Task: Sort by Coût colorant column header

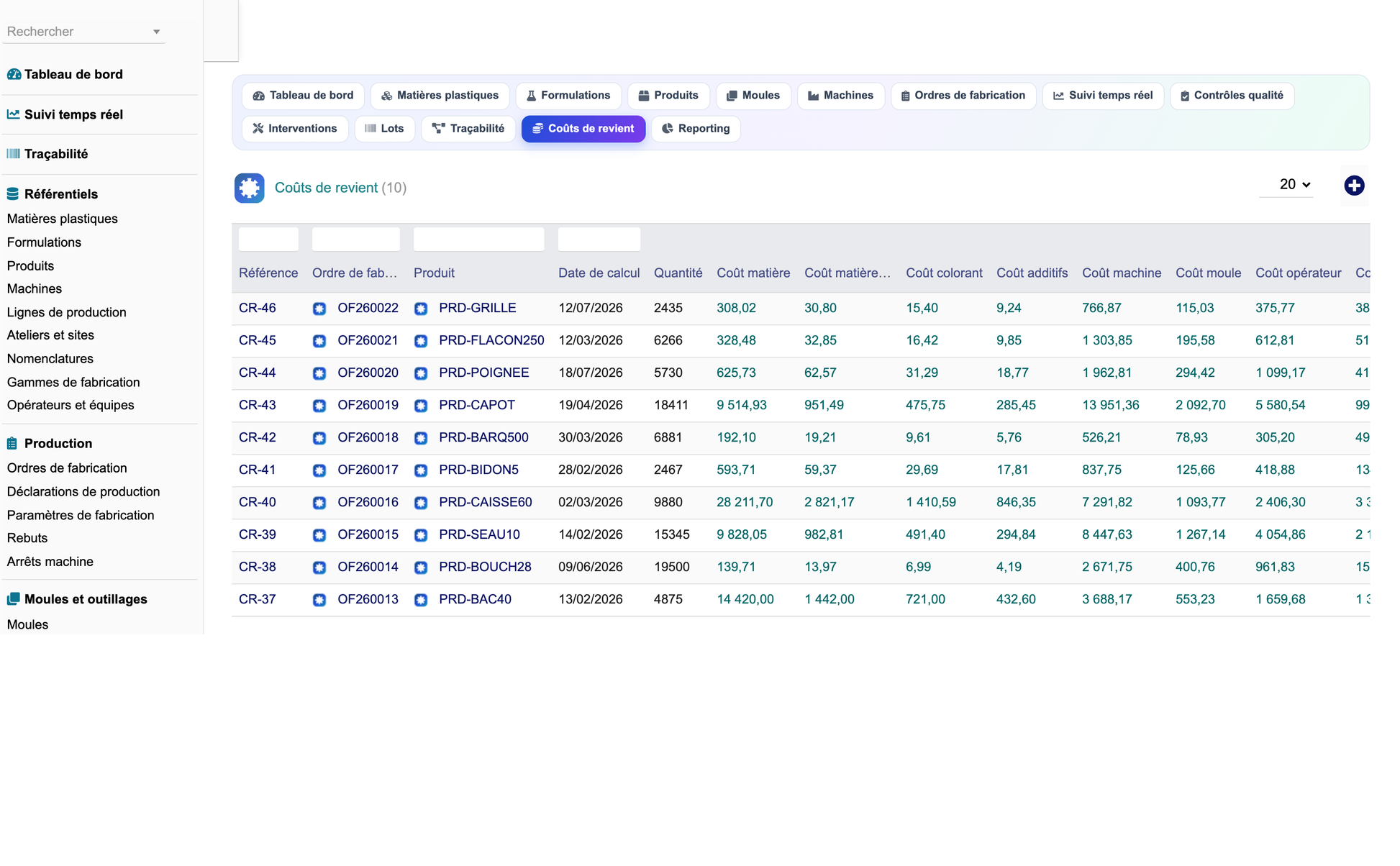Action: tap(944, 273)
